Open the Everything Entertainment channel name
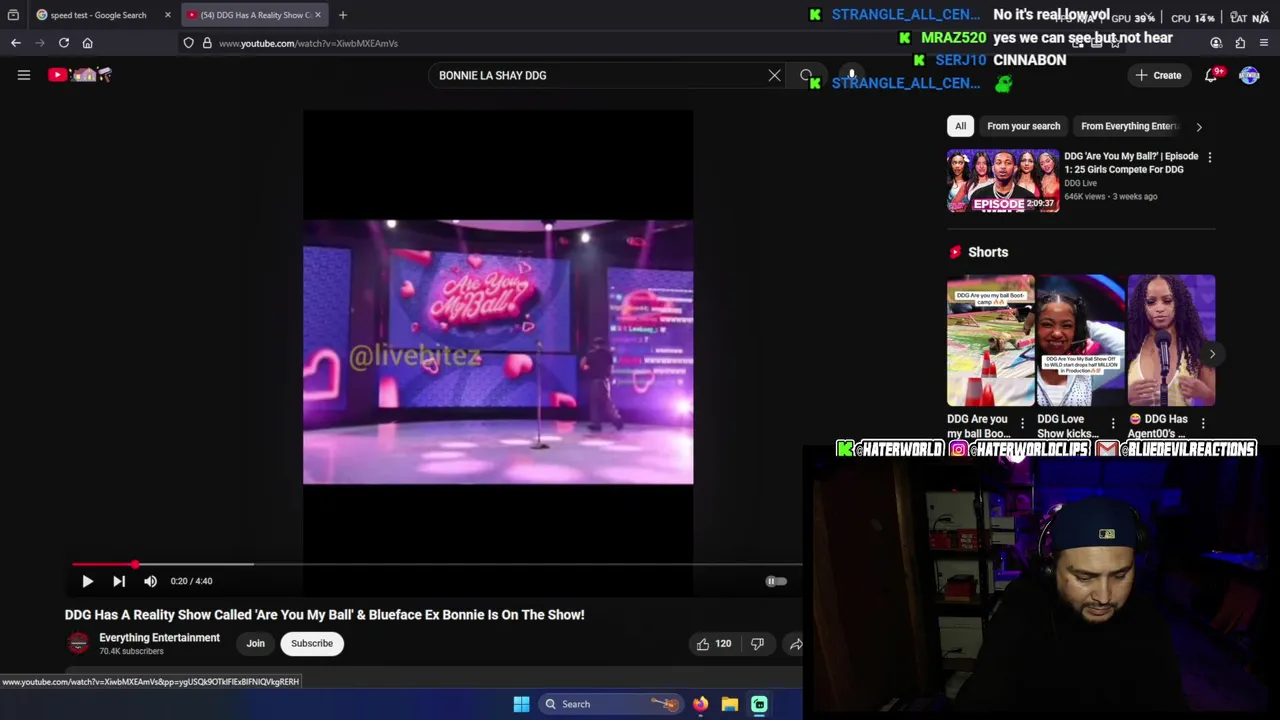 click(159, 638)
